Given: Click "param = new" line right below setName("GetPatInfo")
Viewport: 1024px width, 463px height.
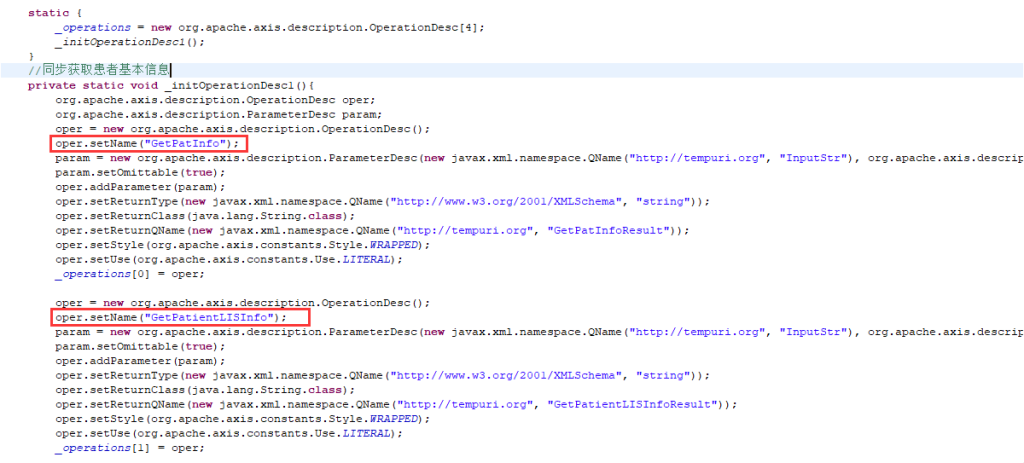Looking at the screenshot, I should click(x=539, y=158).
